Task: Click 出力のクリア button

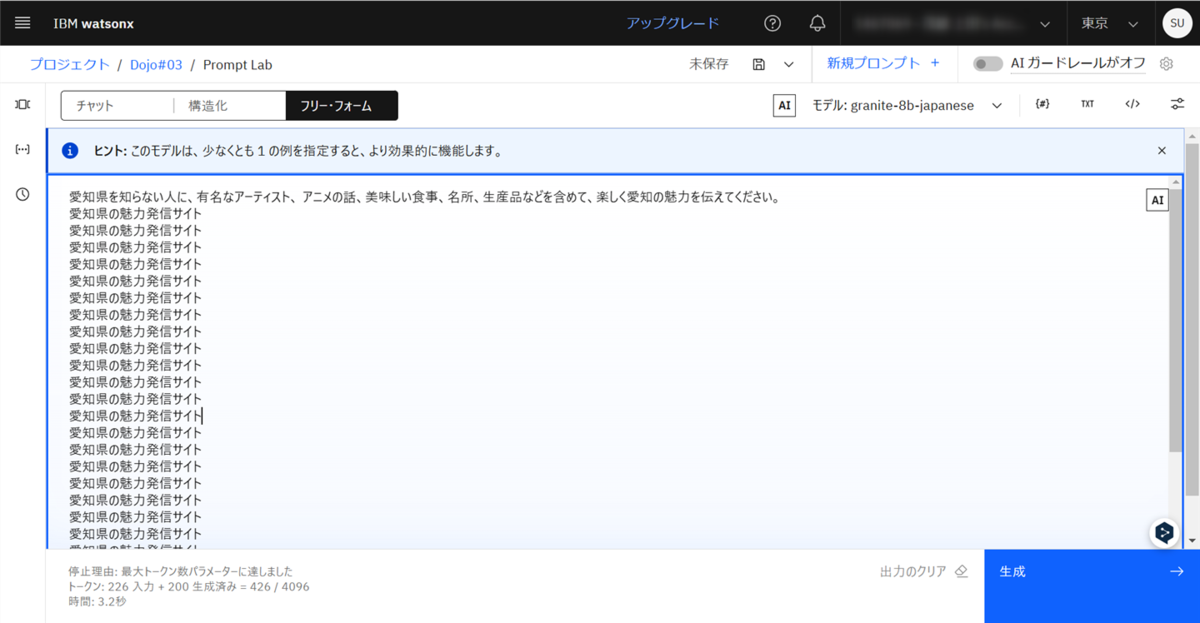Action: click(924, 572)
